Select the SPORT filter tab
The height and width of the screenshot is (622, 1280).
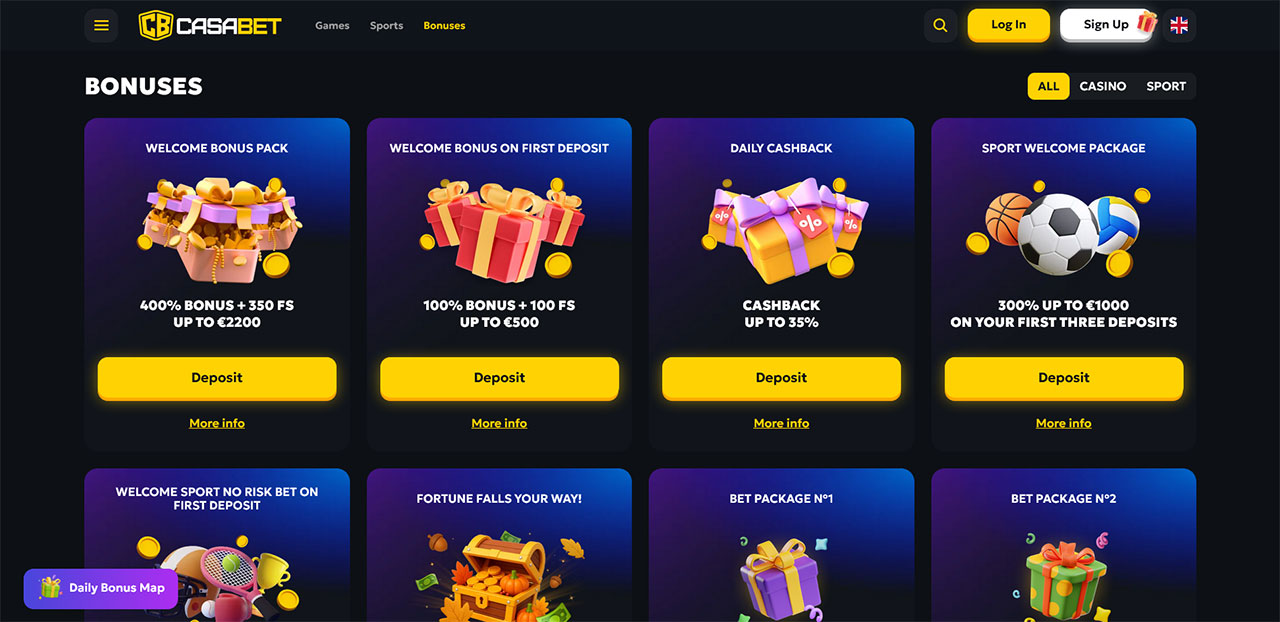[1166, 86]
